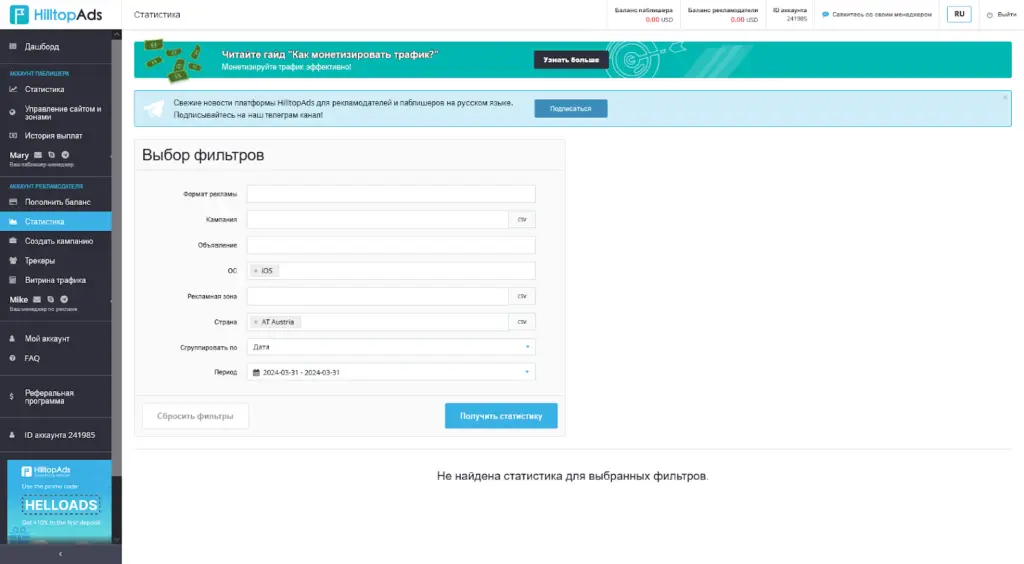Email publisher manager Mary via envelope icon
Viewport: 1024px width, 564px height.
pyautogui.click(x=38, y=155)
